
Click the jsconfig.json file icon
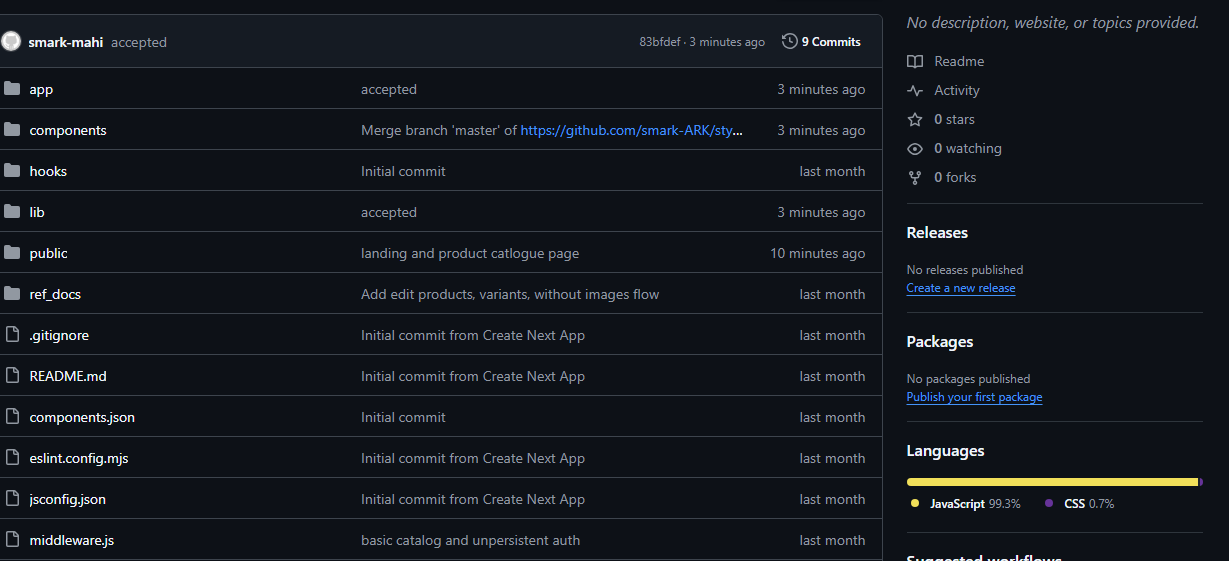click(x=12, y=499)
